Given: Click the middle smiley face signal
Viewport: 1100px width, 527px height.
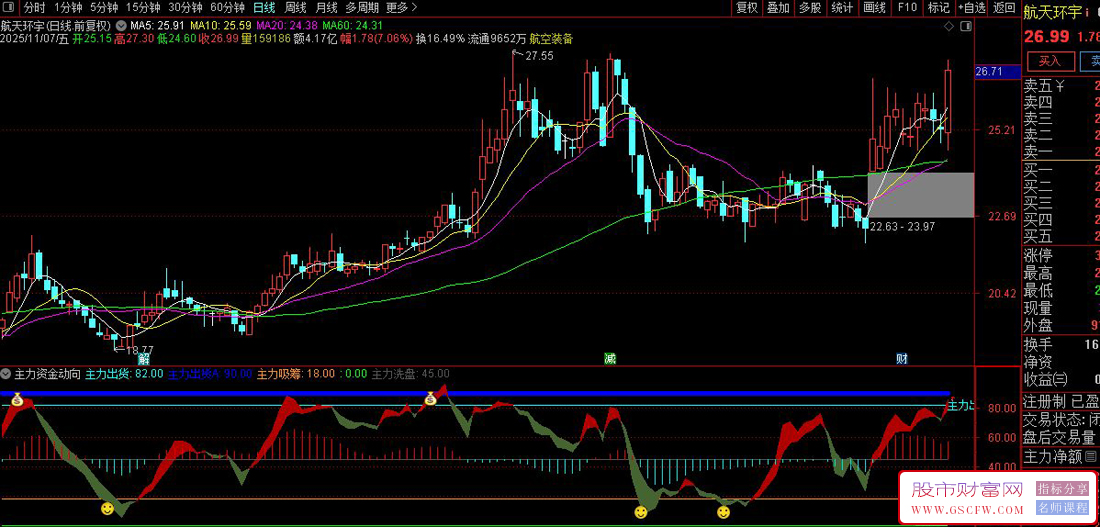Looking at the screenshot, I should point(640,512).
